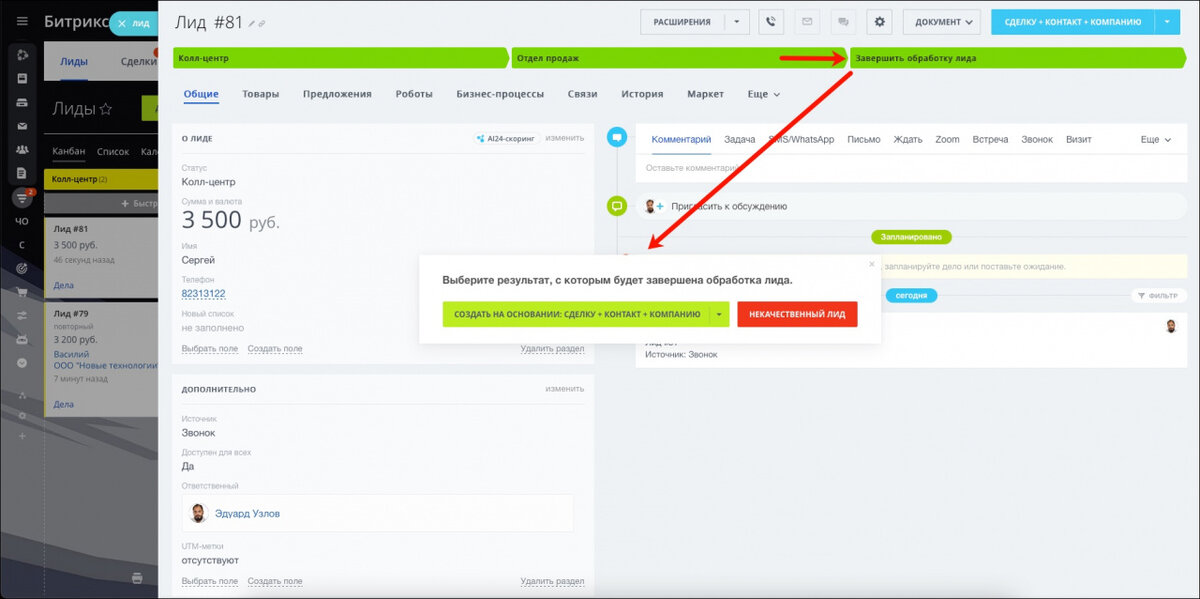Click НЕКАЧЕСТВЕННЫЙ ЛИД button
The image size is (1200, 599).
797,314
